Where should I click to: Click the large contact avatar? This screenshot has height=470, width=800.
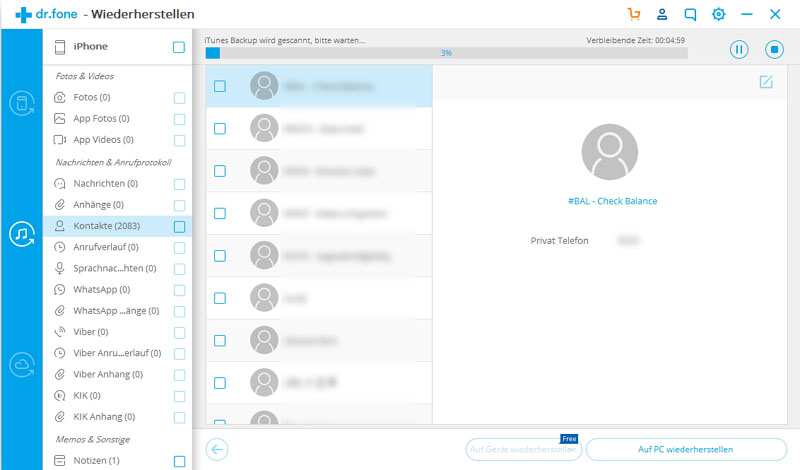[x=609, y=152]
